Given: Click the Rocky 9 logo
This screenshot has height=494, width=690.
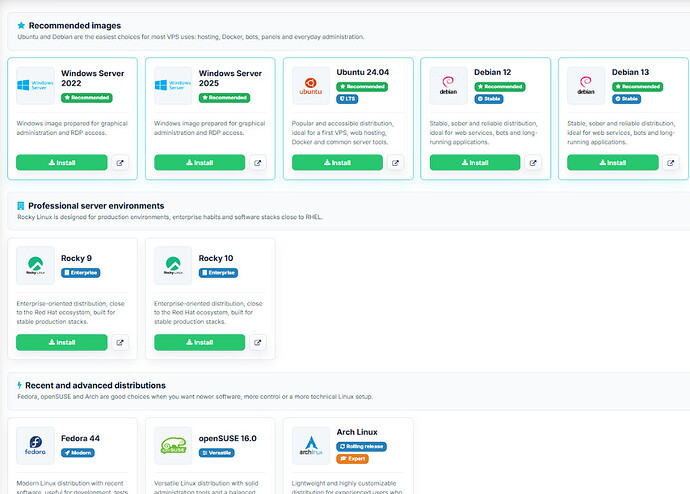Looking at the screenshot, I should pos(35,265).
